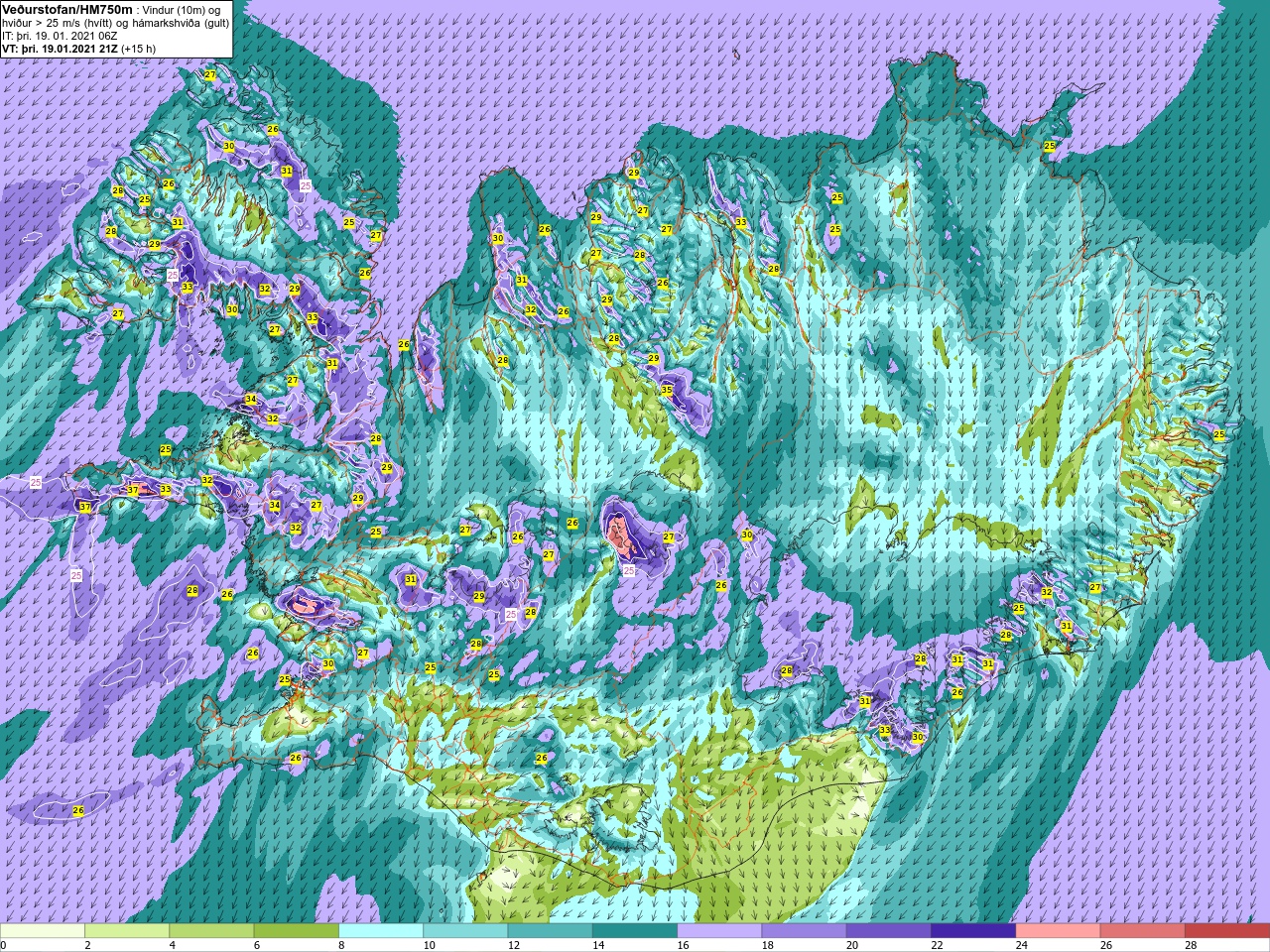Viewport: 1270px width, 952px height.
Task: Select the 4–6 m/s green legend swatch
Action: (x=211, y=931)
